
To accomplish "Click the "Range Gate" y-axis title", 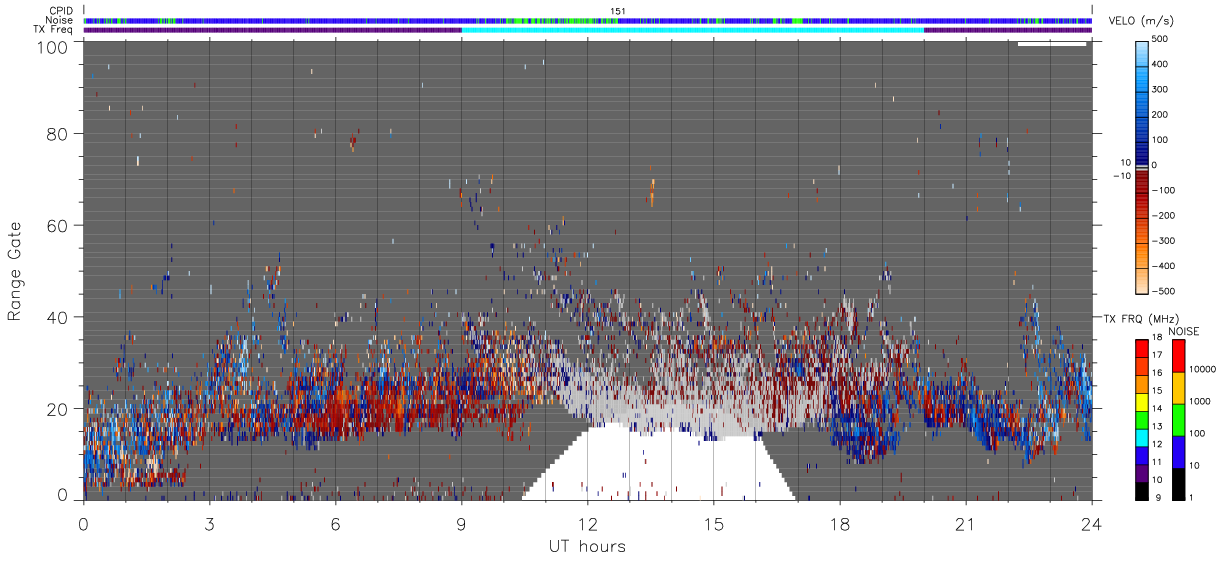I will point(14,271).
